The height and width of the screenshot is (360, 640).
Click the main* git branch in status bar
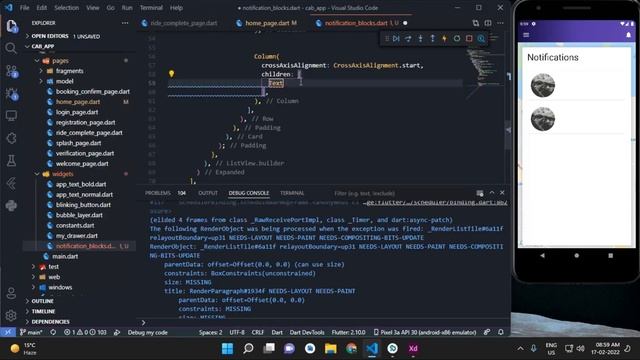(x=31, y=332)
